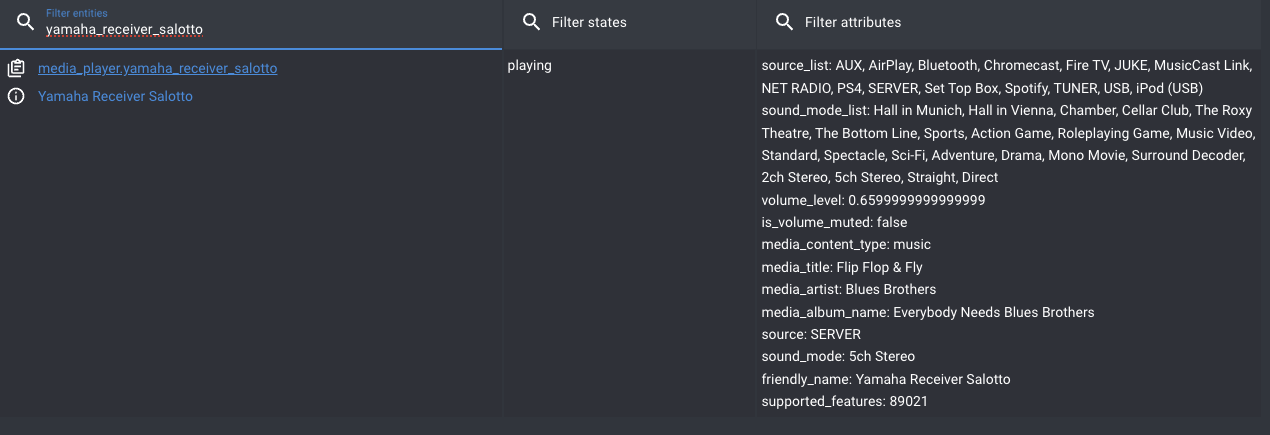Click the media_artist: Blues Brothers line
The width and height of the screenshot is (1270, 435).
tap(848, 290)
